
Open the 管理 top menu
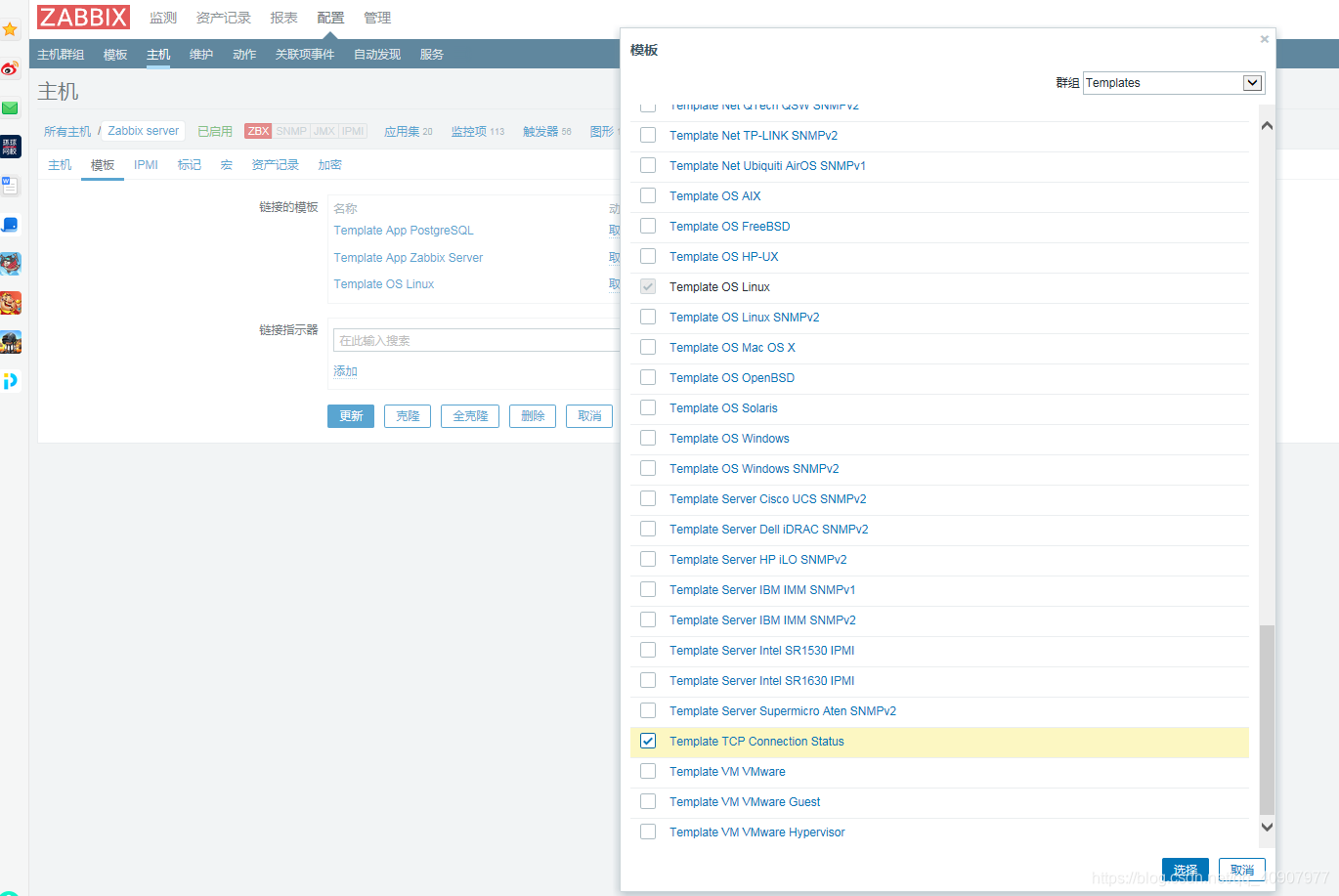point(377,18)
